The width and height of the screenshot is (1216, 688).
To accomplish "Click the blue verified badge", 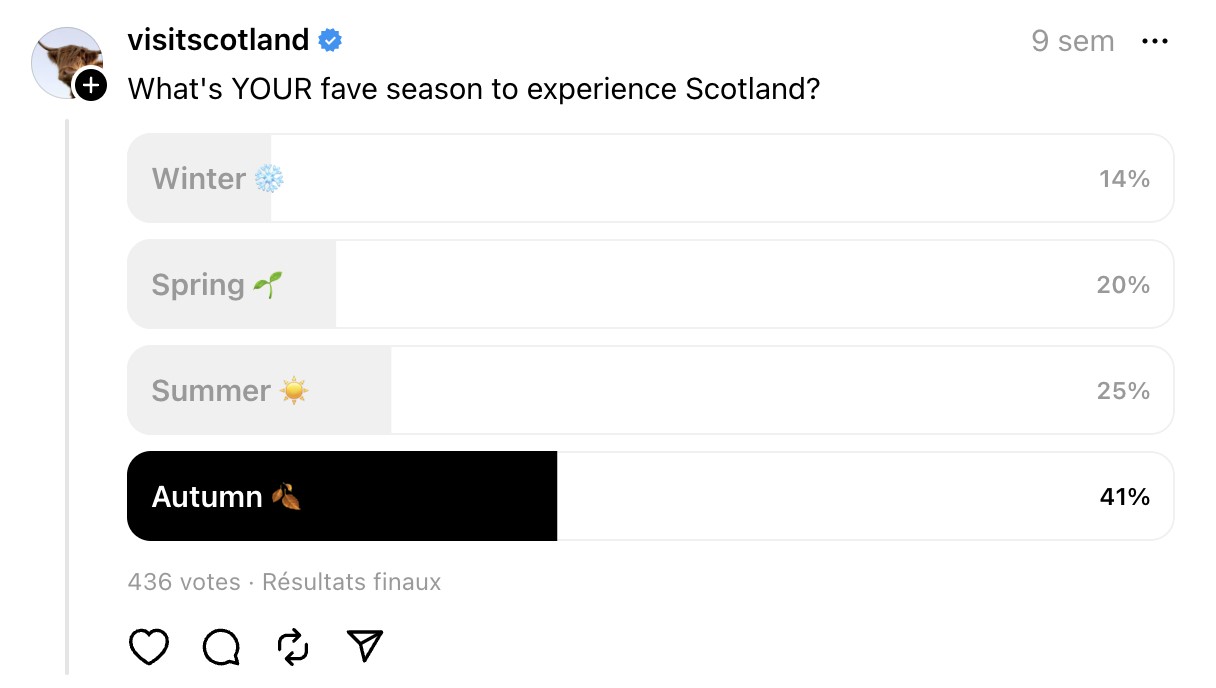I will coord(331,40).
